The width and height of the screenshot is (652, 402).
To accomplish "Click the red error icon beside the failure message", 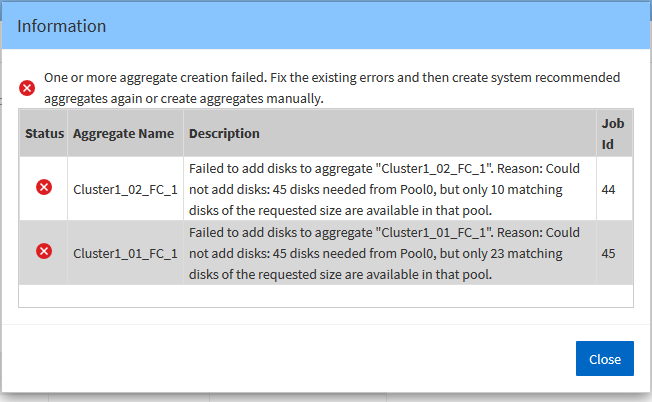I will 28,88.
